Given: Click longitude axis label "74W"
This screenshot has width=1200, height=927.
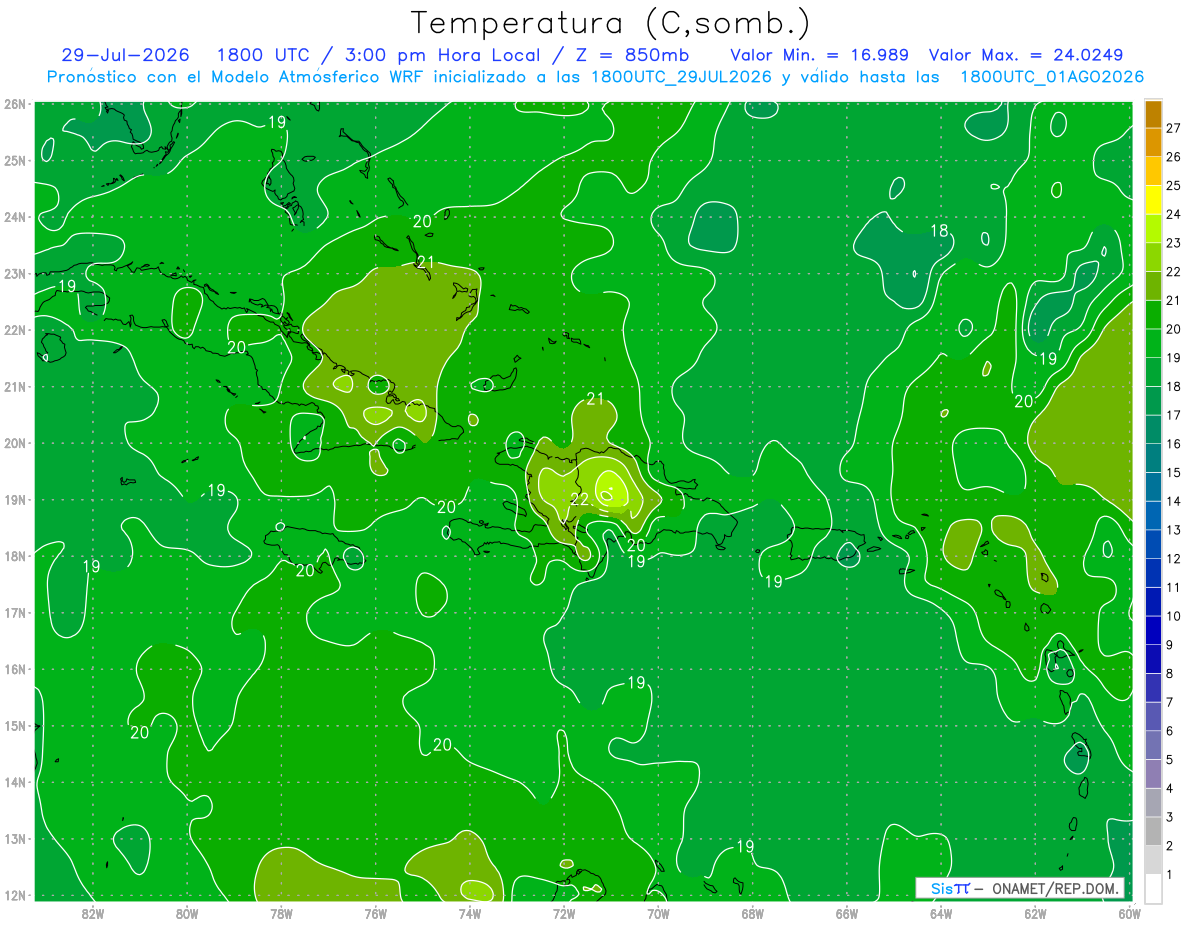Looking at the screenshot, I should tap(470, 913).
